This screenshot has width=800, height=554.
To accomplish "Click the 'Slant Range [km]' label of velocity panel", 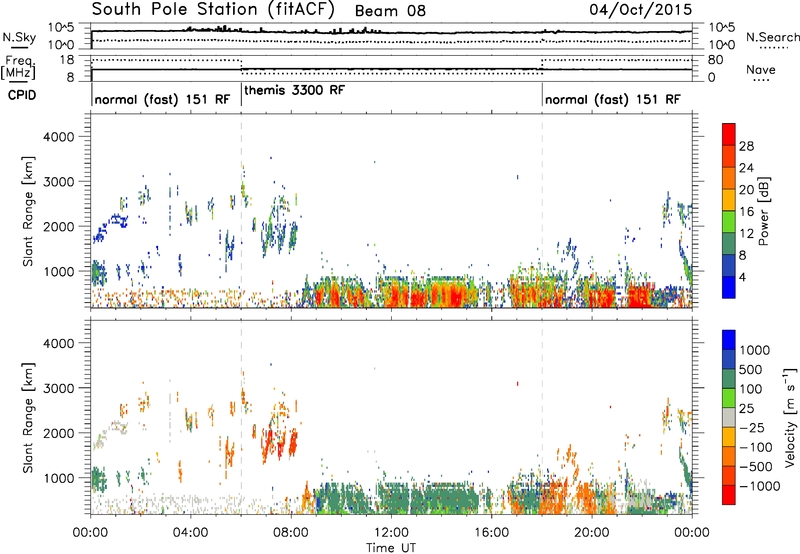I will pos(28,418).
